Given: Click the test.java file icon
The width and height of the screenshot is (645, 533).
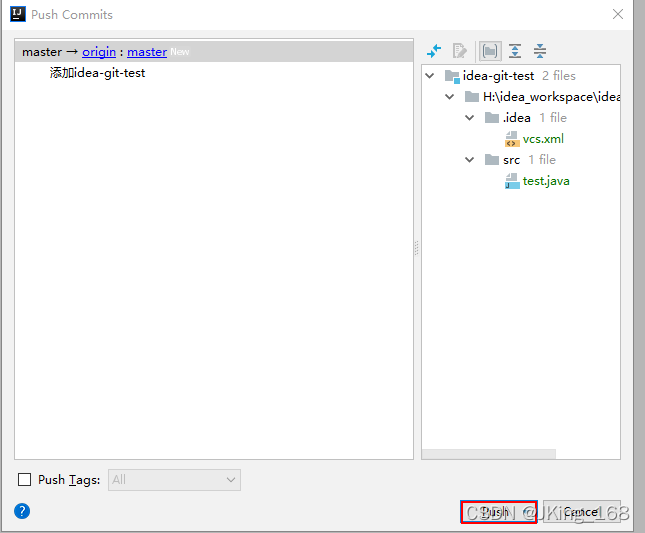Looking at the screenshot, I should click(512, 181).
